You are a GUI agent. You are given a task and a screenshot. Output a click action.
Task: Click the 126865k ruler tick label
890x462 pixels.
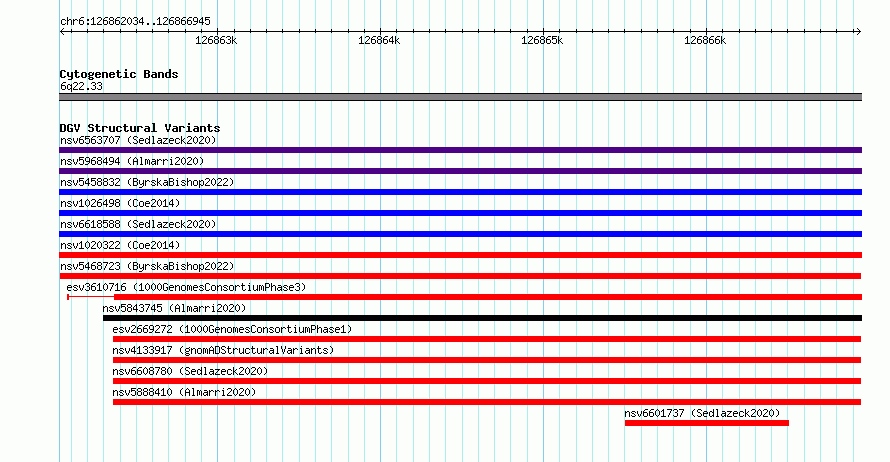[x=542, y=40]
